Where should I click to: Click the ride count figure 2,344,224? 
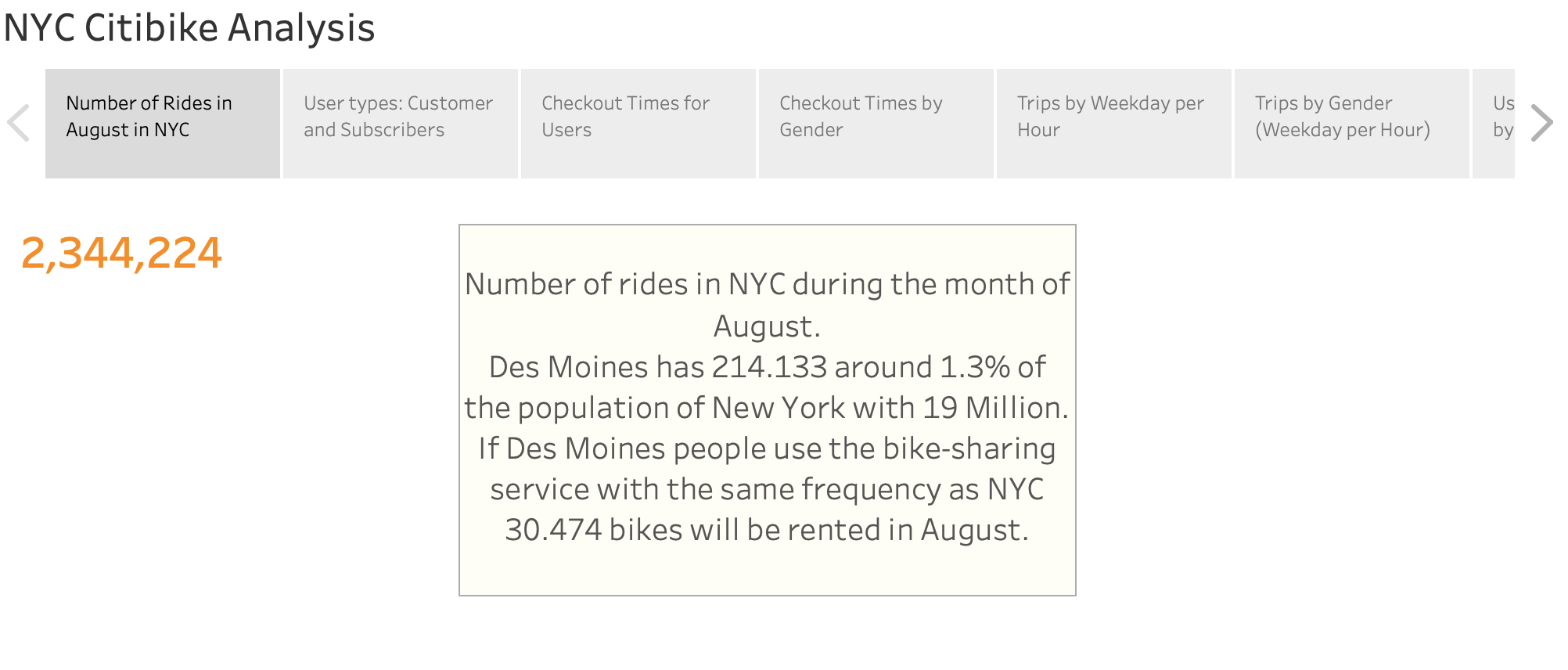pyautogui.click(x=123, y=252)
